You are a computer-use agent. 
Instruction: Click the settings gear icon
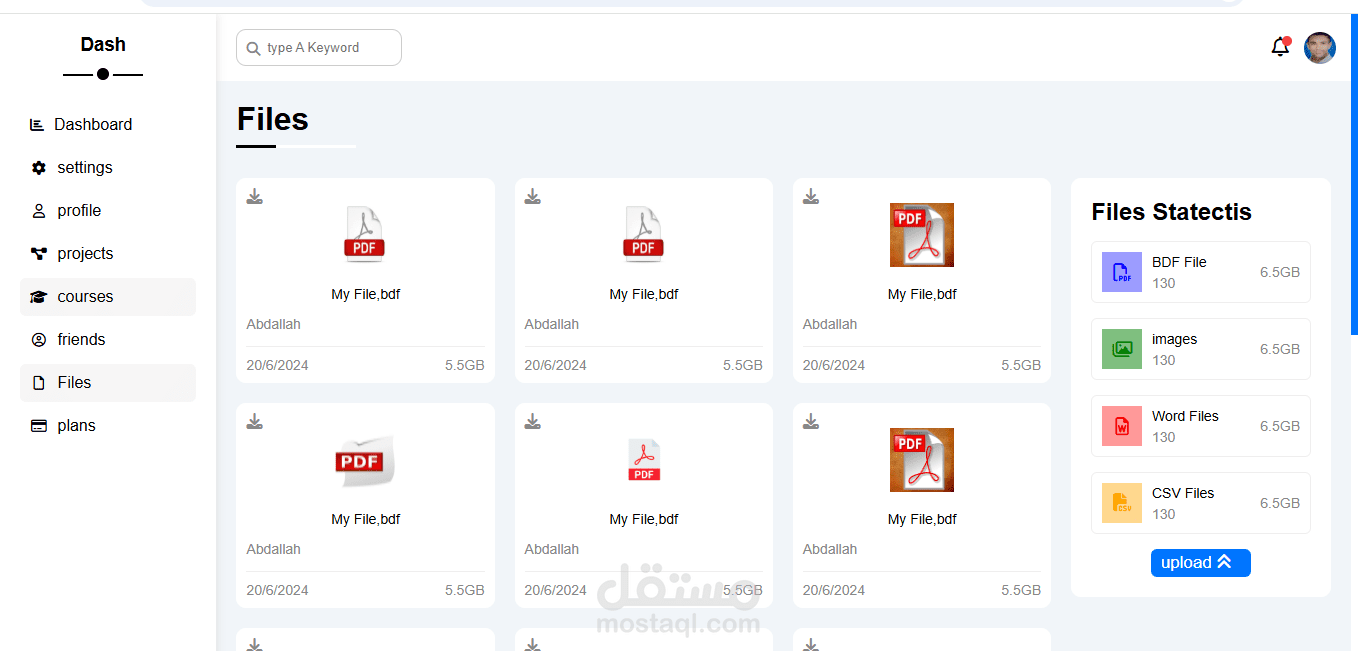(39, 168)
